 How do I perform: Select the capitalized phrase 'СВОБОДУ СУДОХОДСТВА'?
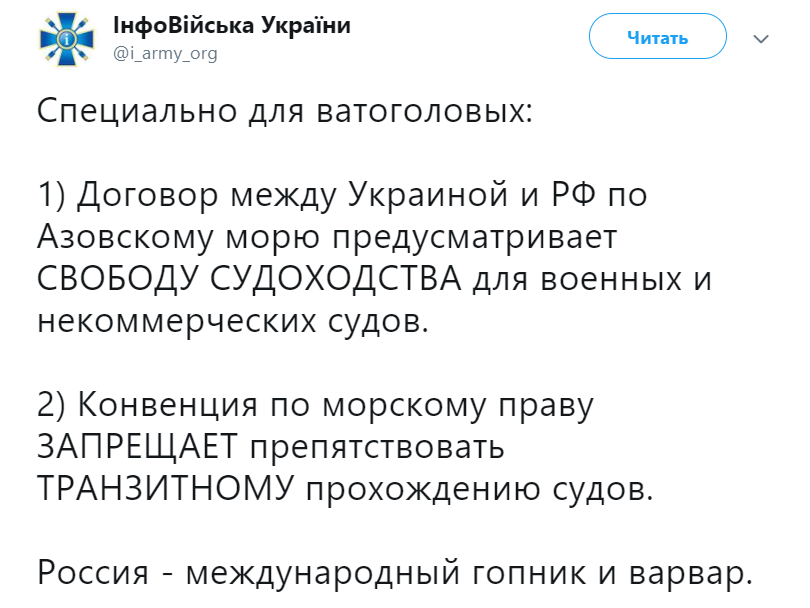250,279
